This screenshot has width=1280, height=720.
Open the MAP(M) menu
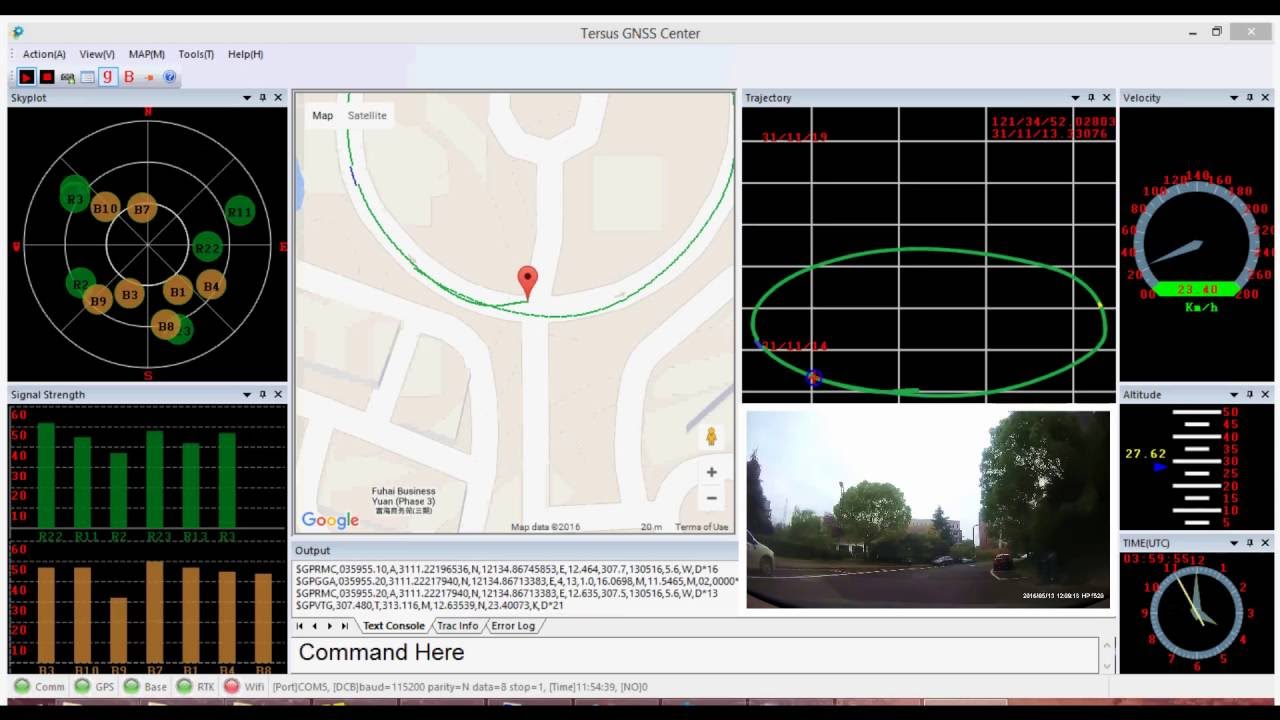pos(146,54)
